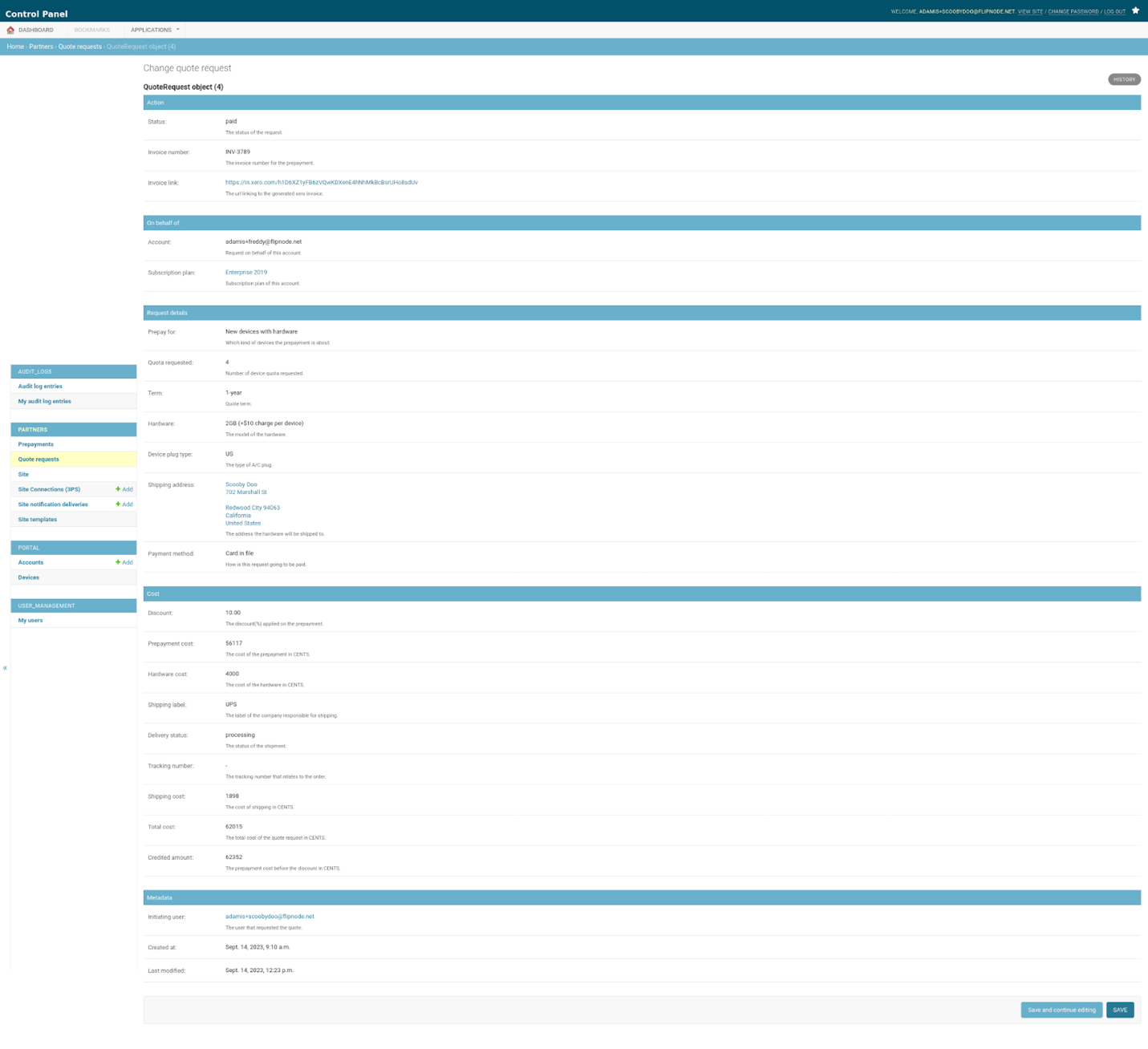The width and height of the screenshot is (1148, 1049).
Task: Open My users in sidebar
Action: coord(30,621)
